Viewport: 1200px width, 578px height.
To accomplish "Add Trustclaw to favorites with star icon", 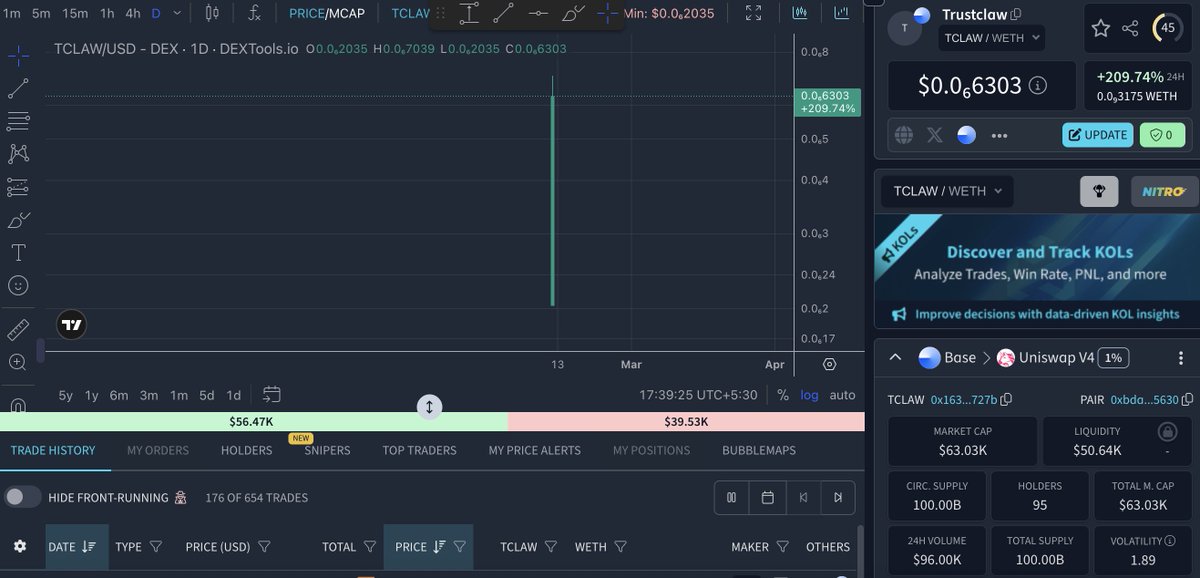I will pyautogui.click(x=1100, y=28).
